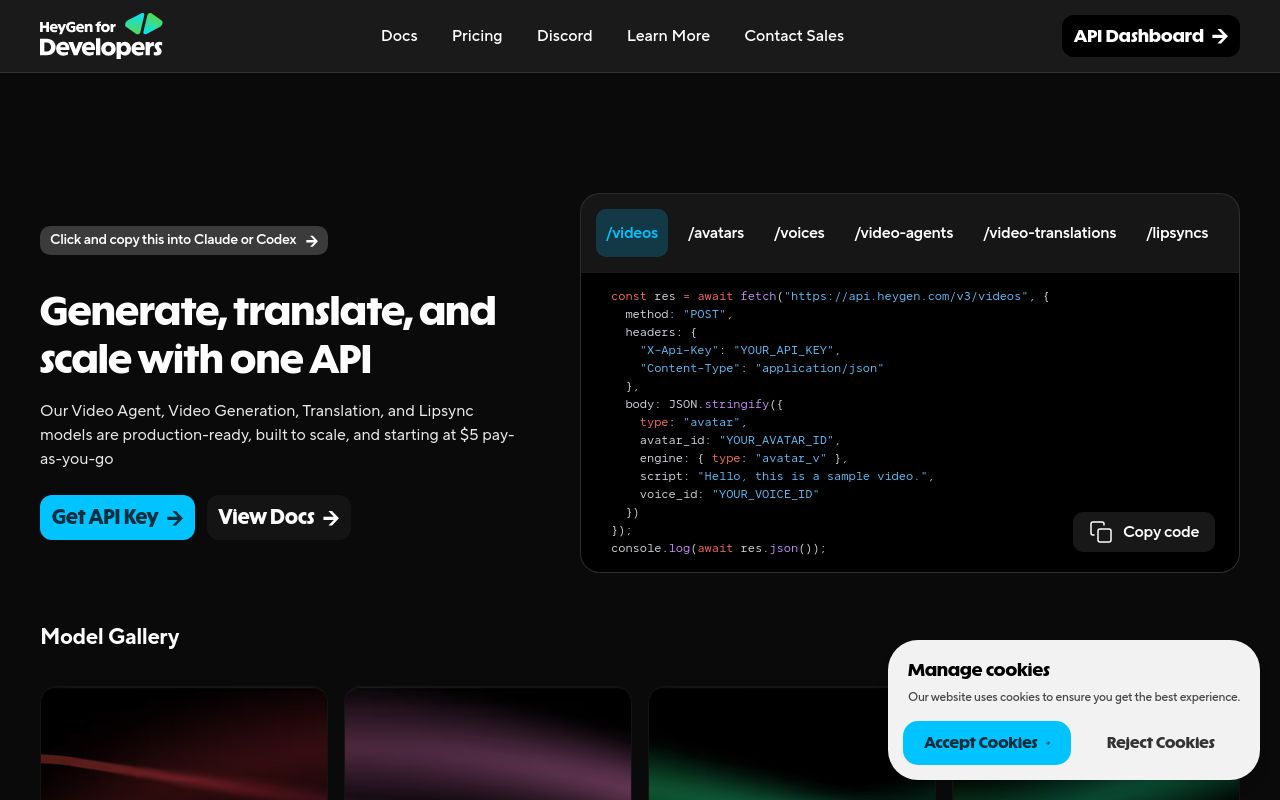This screenshot has width=1280, height=800.
Task: Copy the code sample
Action: [x=1144, y=532]
